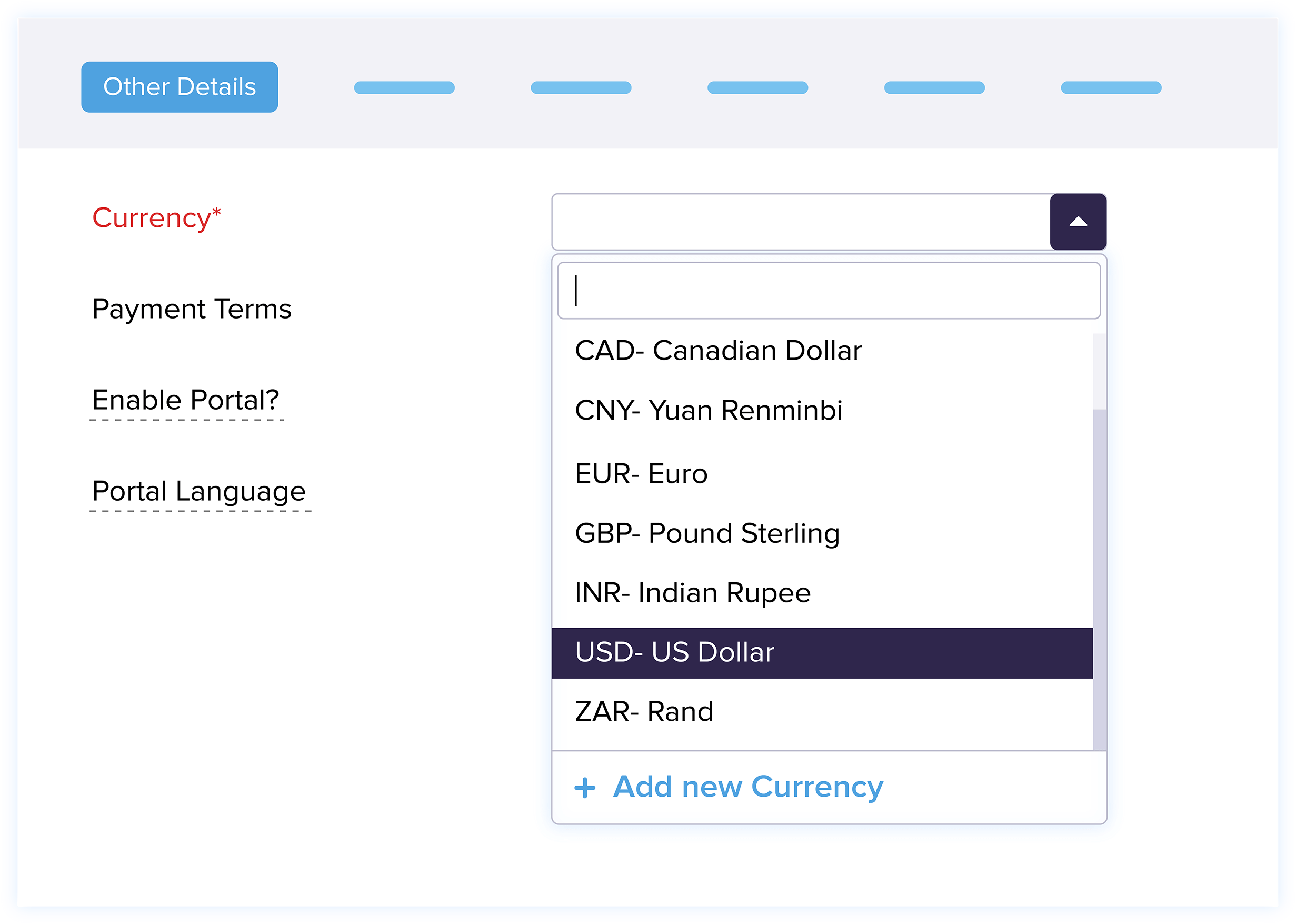Select CNY- Yuan Renminbi

point(709,411)
